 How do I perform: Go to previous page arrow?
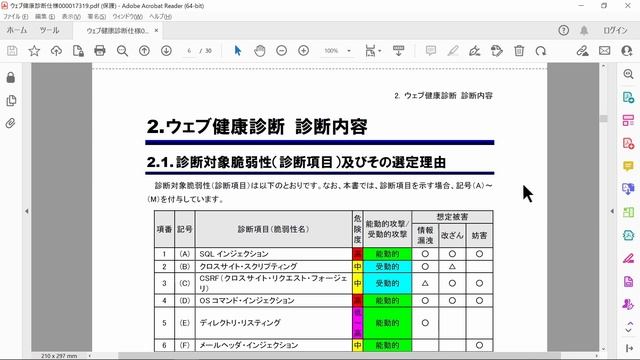tap(144, 51)
